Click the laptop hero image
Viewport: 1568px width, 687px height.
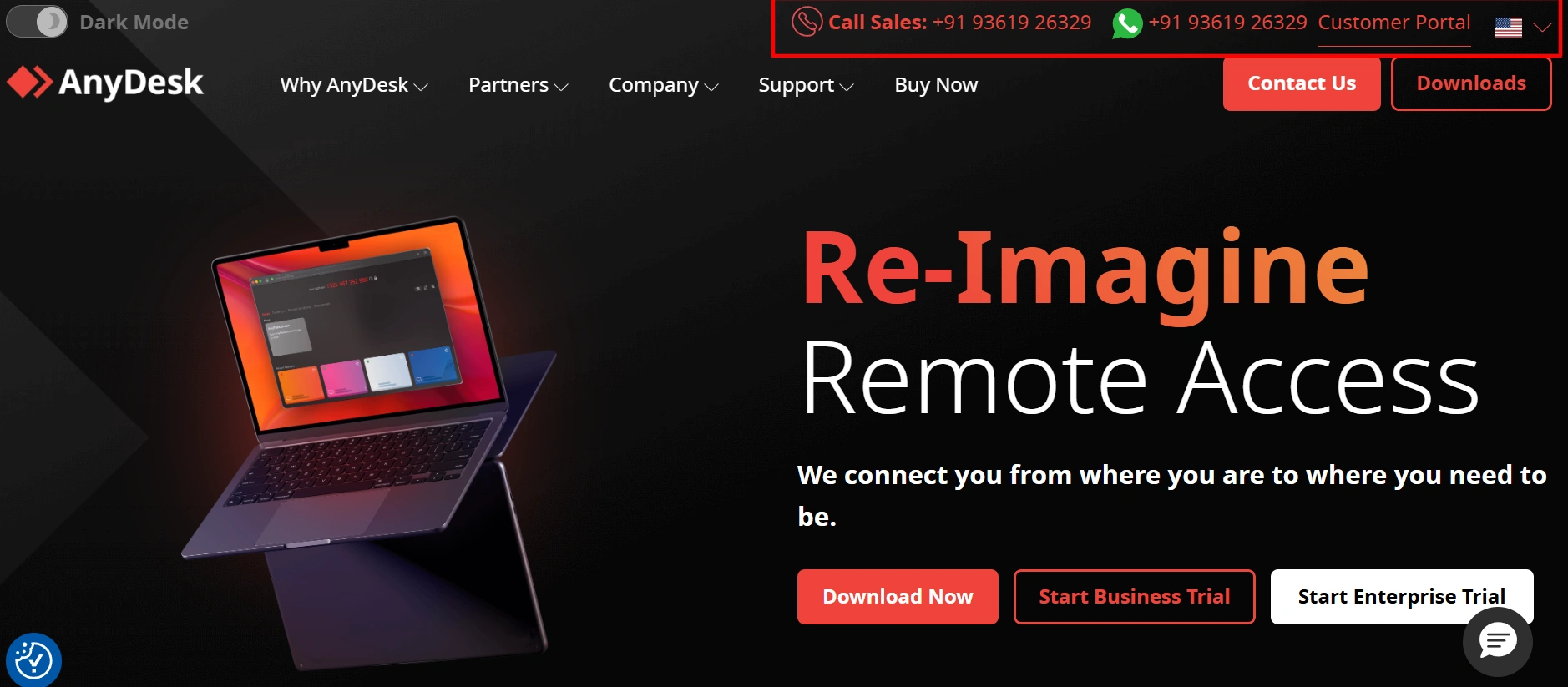click(369, 442)
